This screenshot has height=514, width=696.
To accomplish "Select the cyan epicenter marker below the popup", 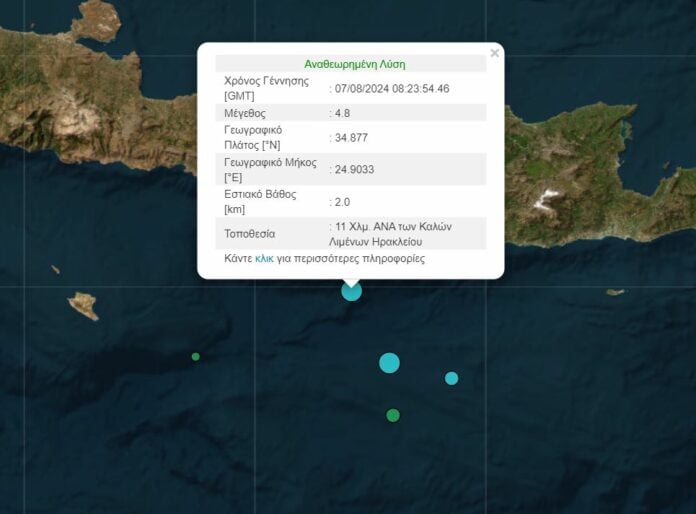I will 352,291.
